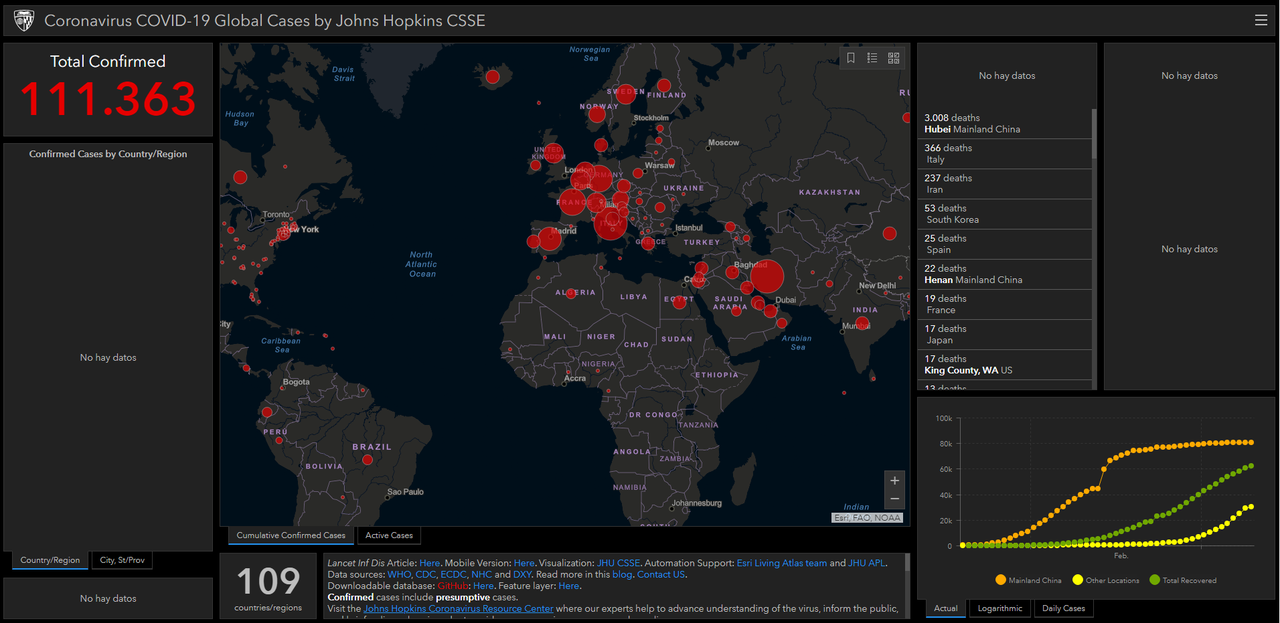Viewport: 1280px width, 623px height.
Task: Open the ECDC data source link
Action: 454,575
